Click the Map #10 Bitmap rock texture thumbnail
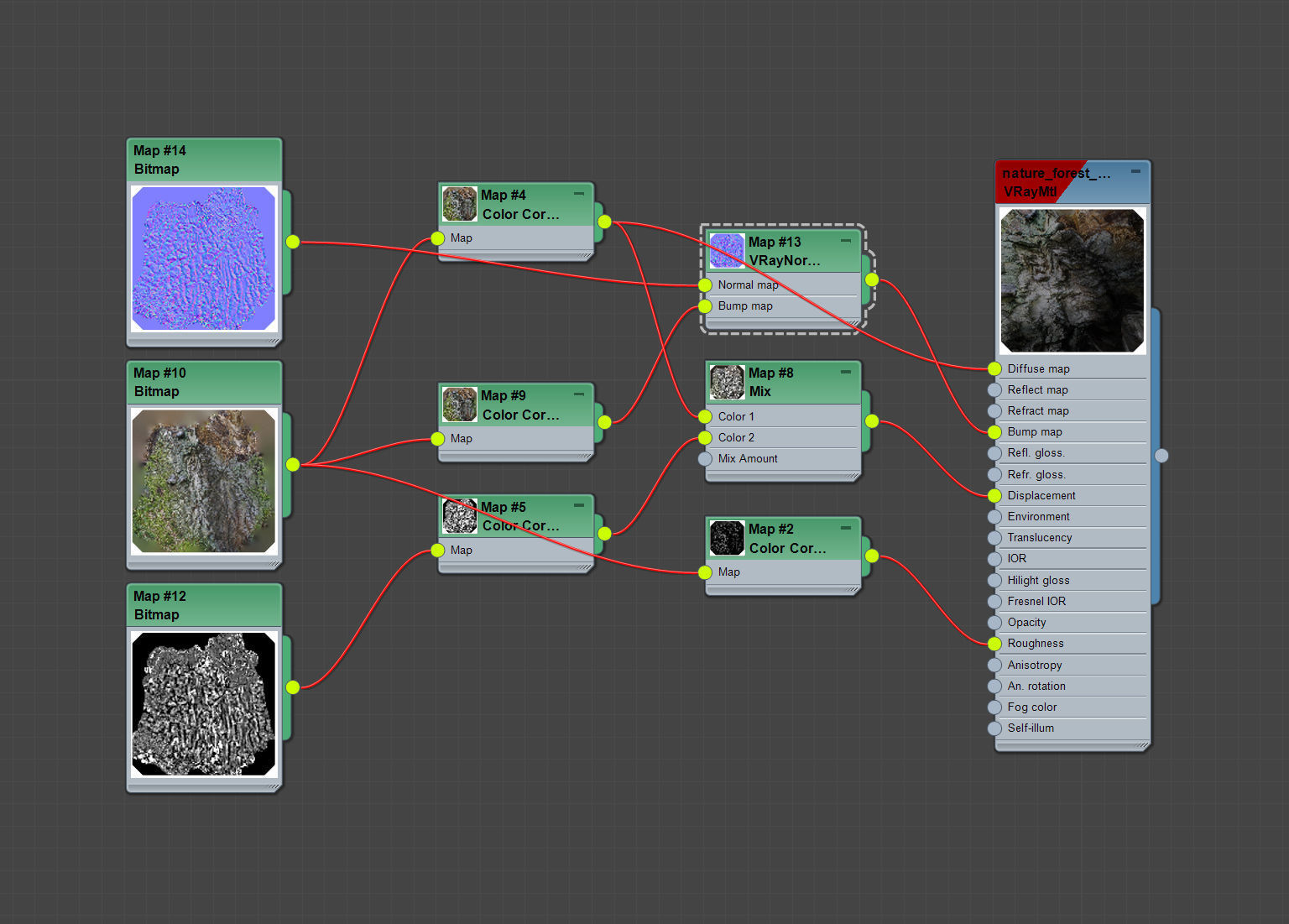 [204, 481]
